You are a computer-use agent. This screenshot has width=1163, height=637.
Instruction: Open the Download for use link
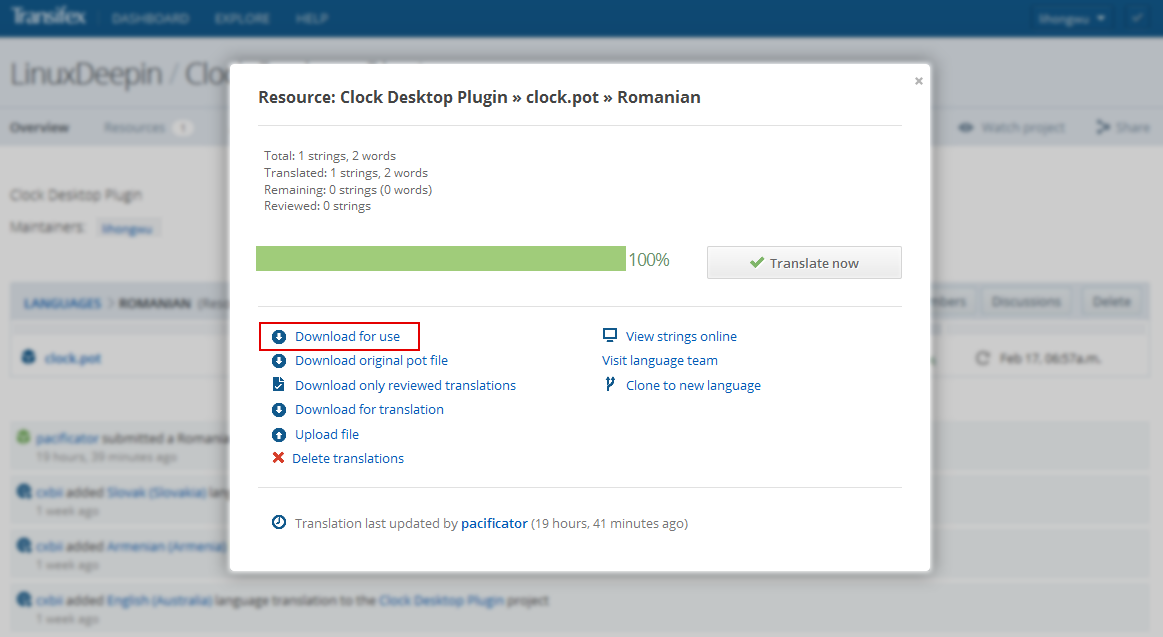pyautogui.click(x=347, y=337)
